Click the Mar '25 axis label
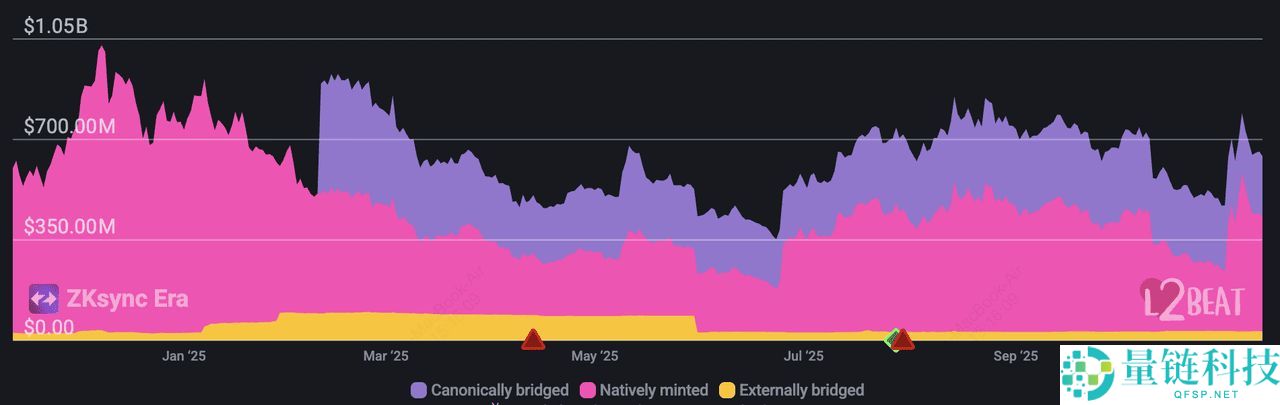 [387, 355]
